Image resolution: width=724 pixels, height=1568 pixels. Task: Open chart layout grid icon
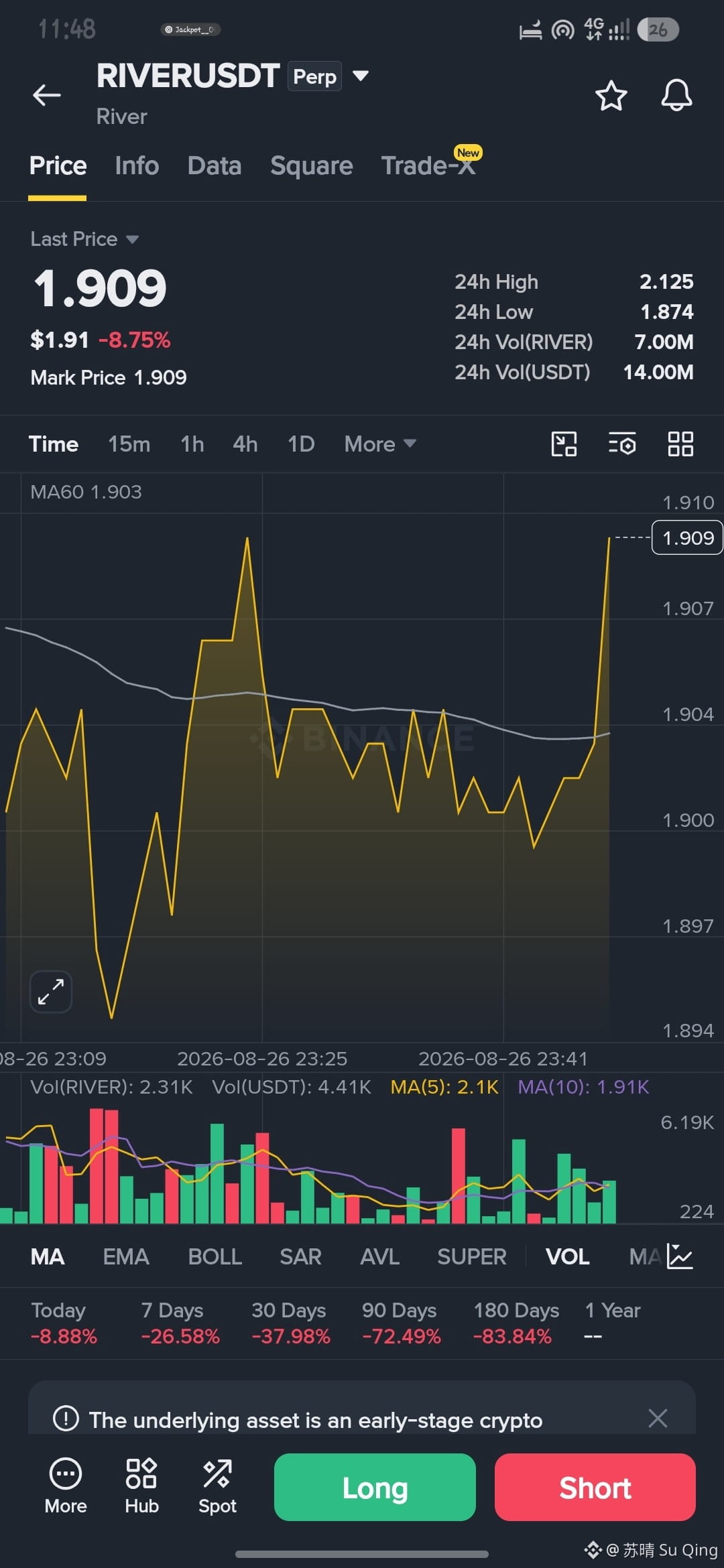tap(680, 444)
